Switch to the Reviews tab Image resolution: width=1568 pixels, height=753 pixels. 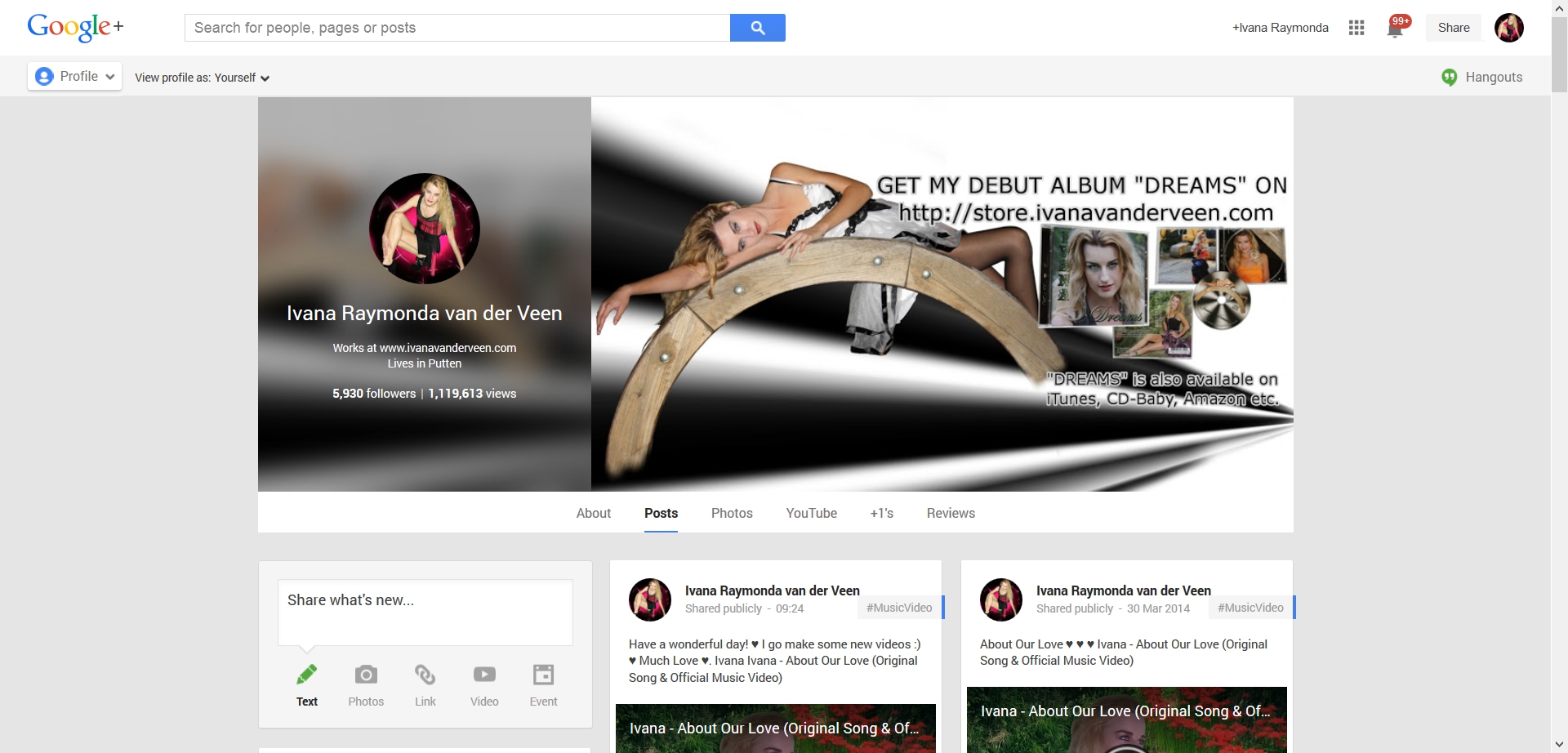951,513
